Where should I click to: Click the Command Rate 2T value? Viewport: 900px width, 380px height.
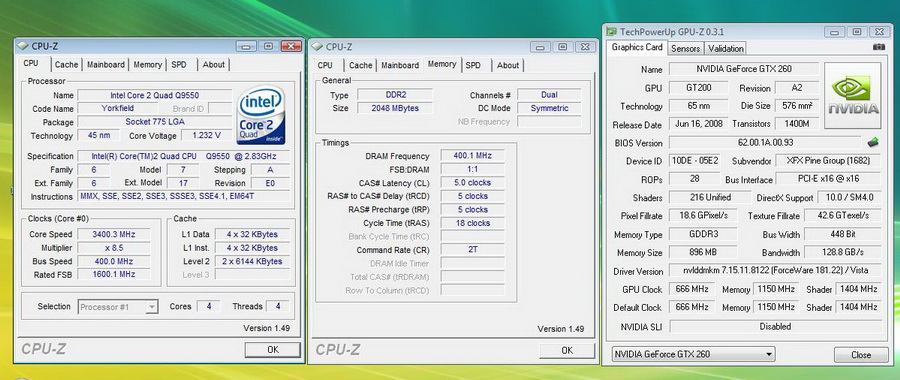tap(472, 250)
